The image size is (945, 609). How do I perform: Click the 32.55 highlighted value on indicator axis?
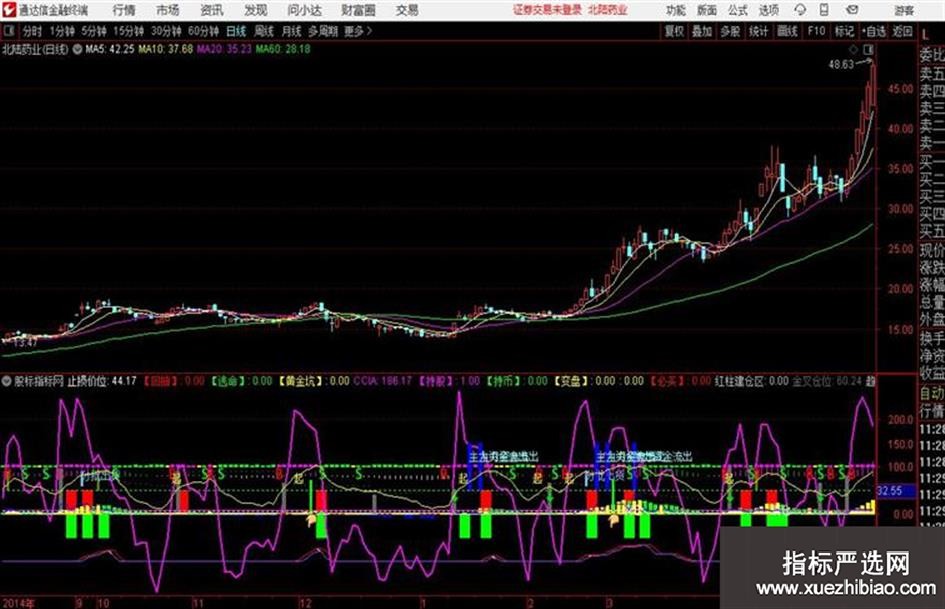890,491
